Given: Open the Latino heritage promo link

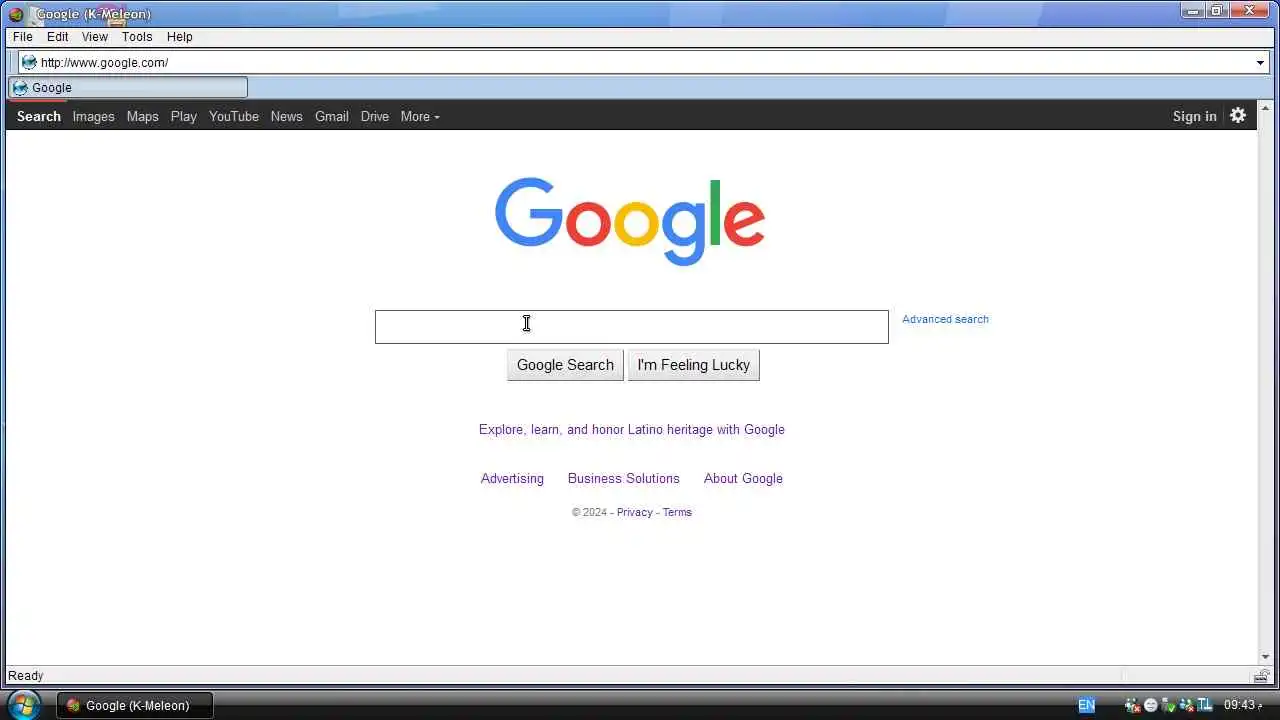Looking at the screenshot, I should click(632, 429).
